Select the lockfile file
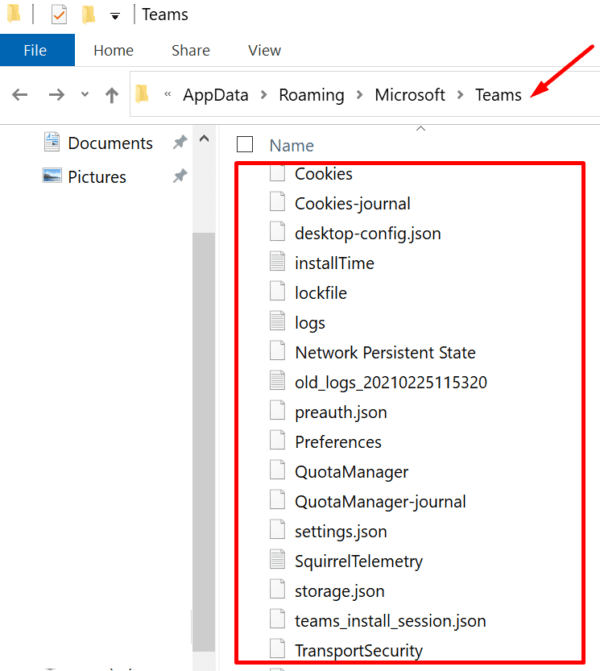 tap(321, 293)
